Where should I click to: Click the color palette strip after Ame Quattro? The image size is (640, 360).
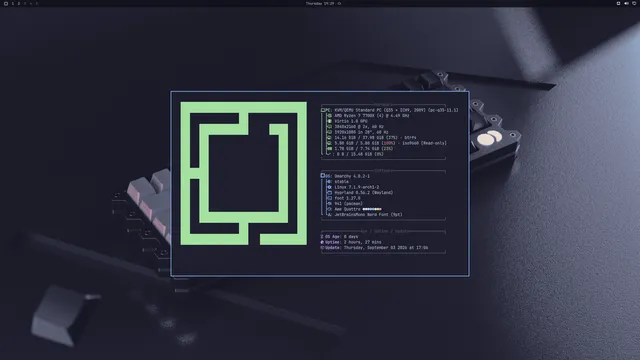pyautogui.click(x=372, y=209)
